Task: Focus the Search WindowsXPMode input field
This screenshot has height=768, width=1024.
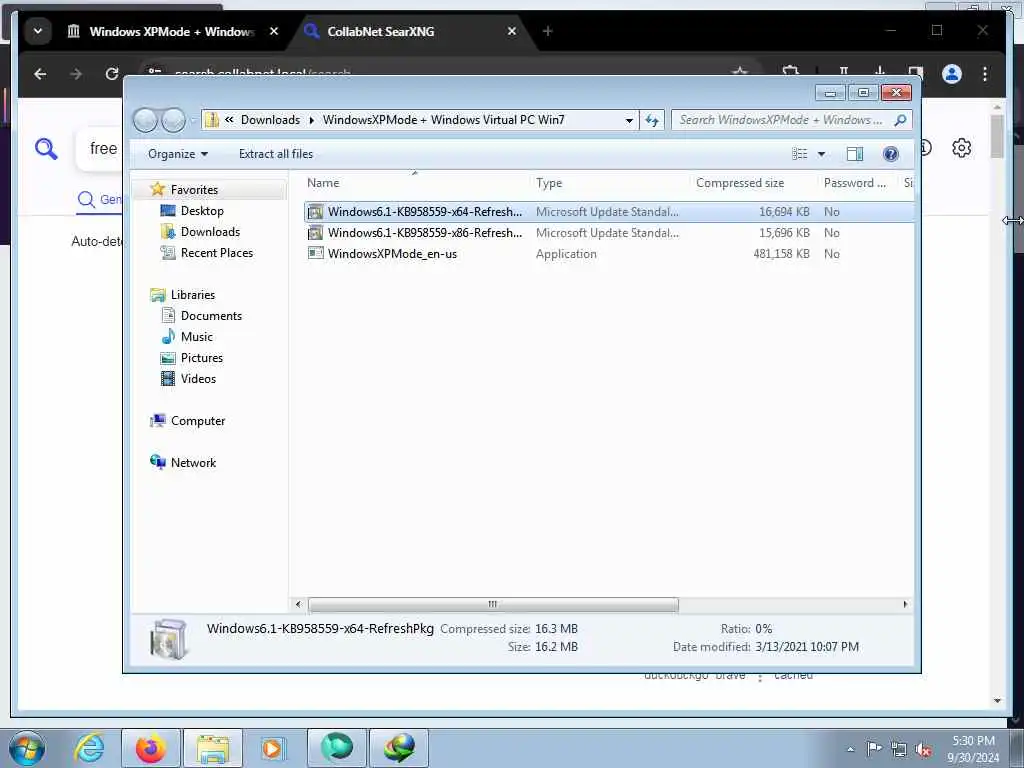Action: pyautogui.click(x=783, y=120)
